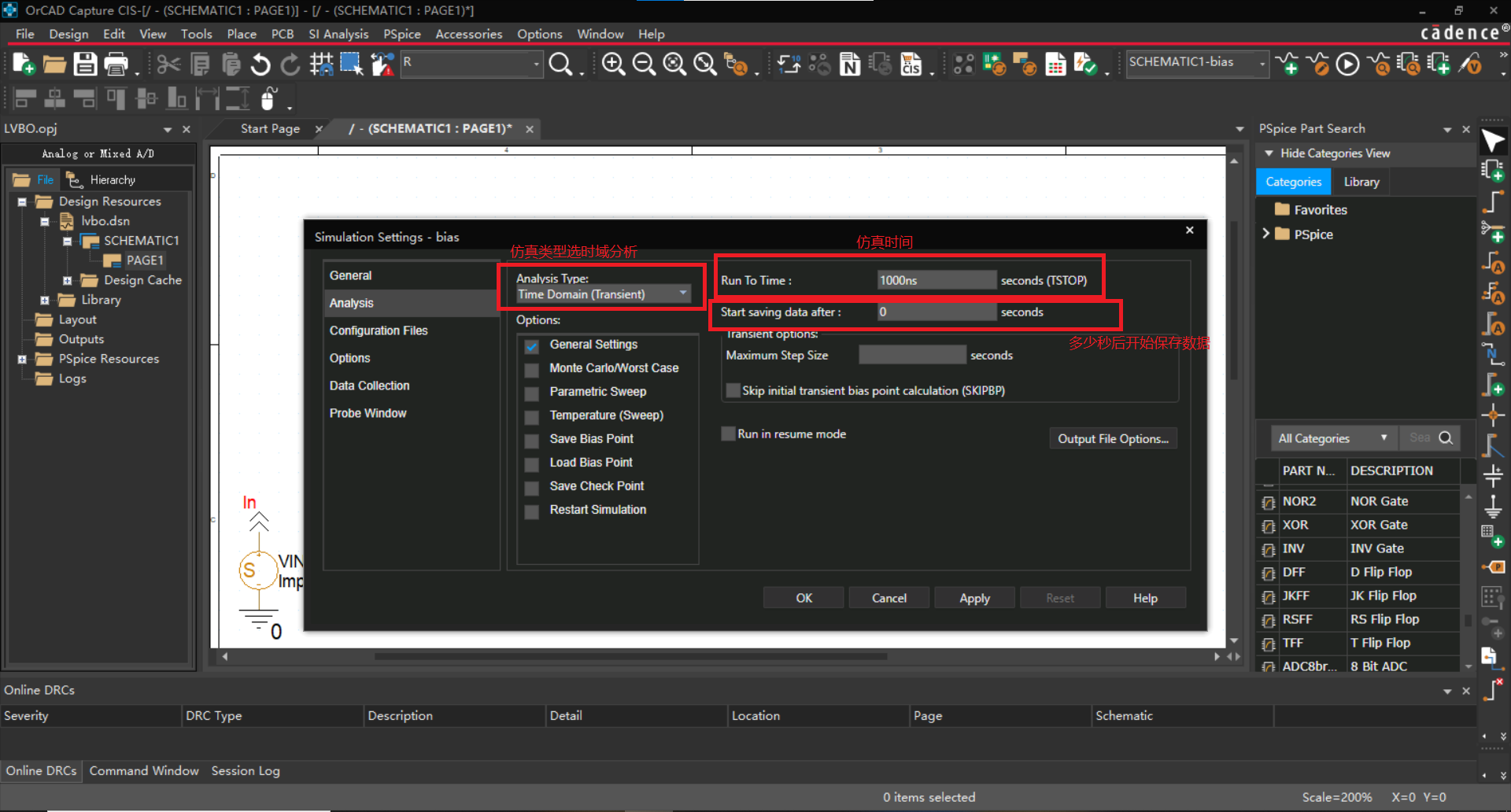The width and height of the screenshot is (1511, 812).
Task: Click the Hierarchy view icon
Action: (x=74, y=180)
